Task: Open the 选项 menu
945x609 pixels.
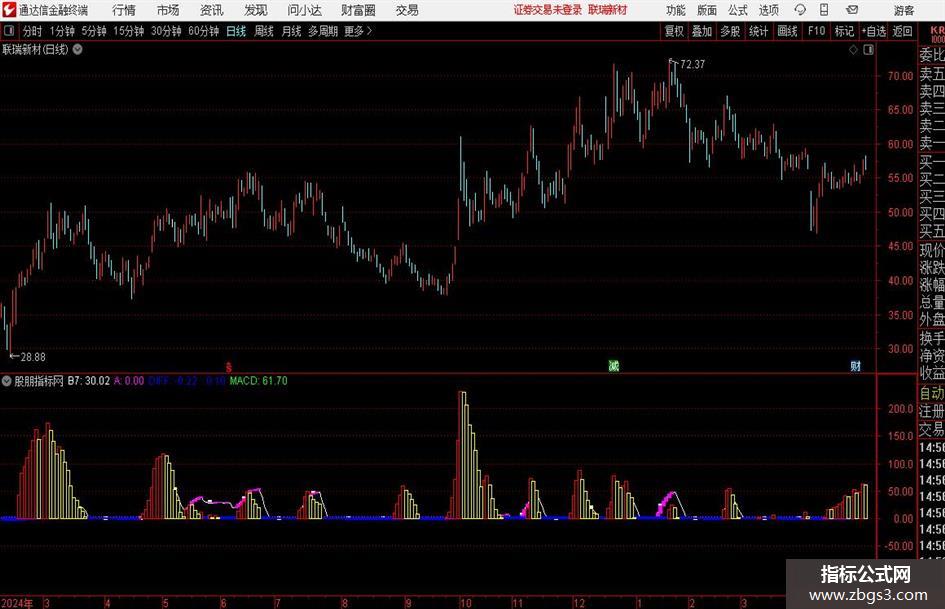Action: [x=768, y=10]
